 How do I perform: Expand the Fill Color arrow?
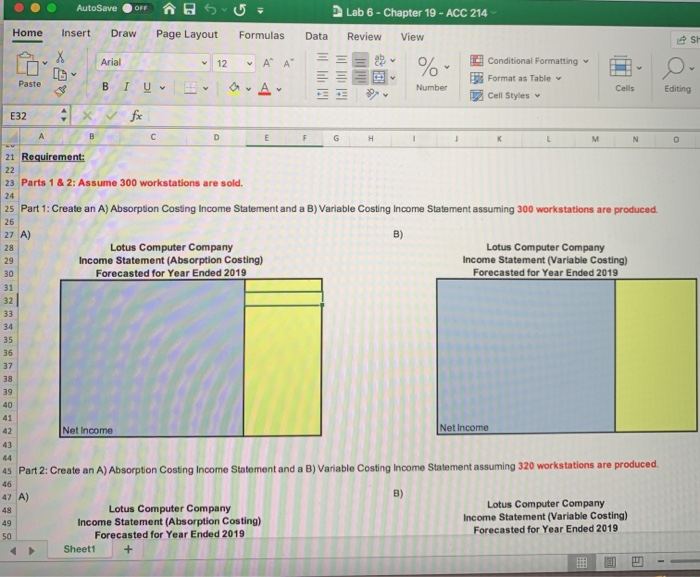(248, 89)
